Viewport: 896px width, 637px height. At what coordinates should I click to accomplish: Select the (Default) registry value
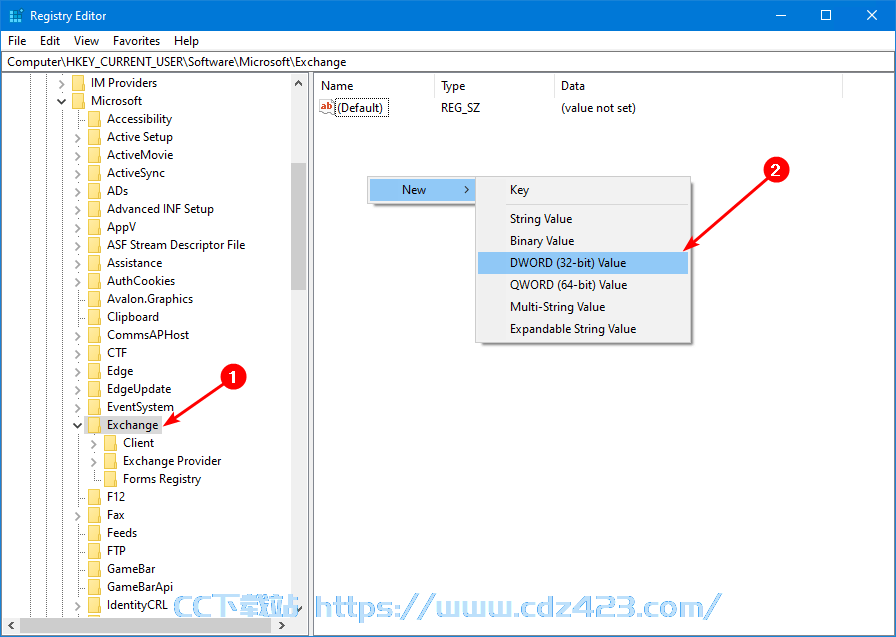pos(363,108)
